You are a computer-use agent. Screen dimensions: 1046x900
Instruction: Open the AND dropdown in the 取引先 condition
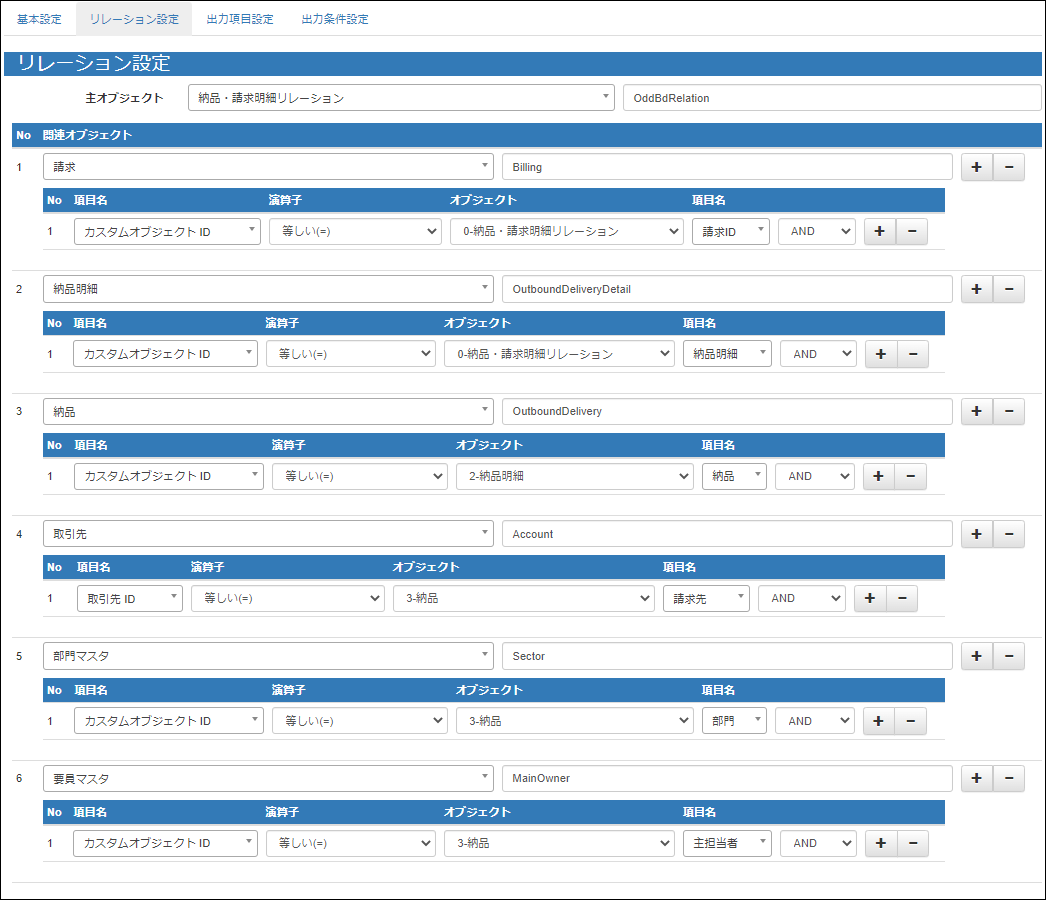point(801,598)
